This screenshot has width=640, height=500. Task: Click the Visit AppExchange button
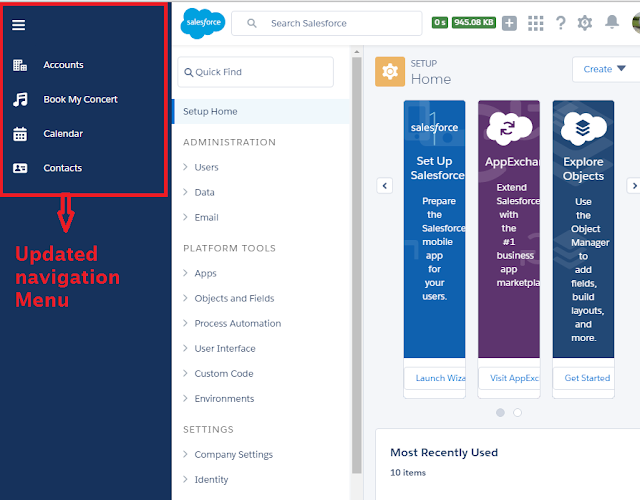tap(509, 378)
